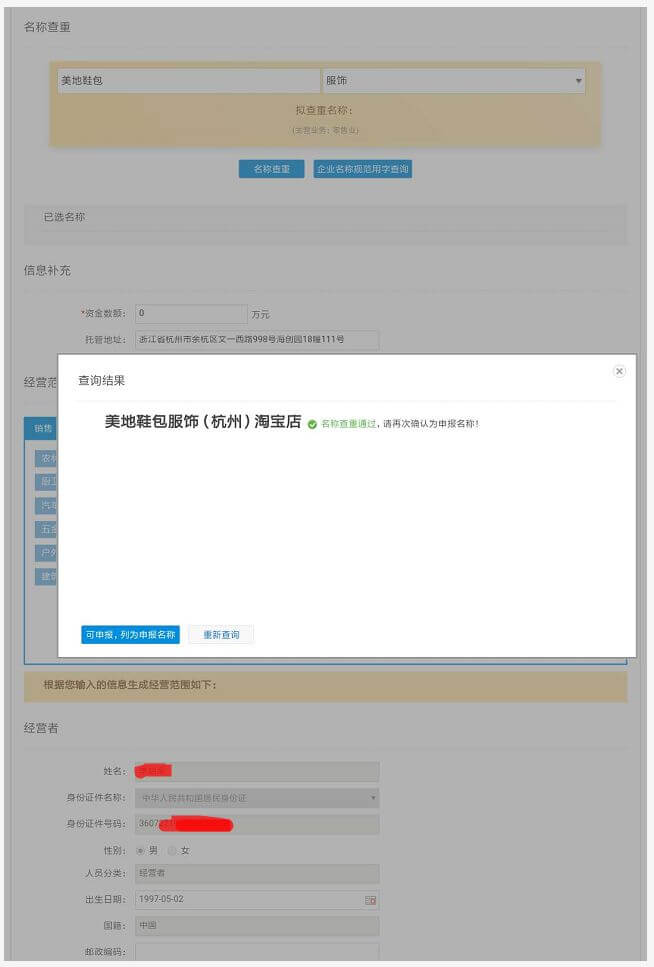The height and width of the screenshot is (967, 654).
Task: Click the 已选名称 section
Action: [x=326, y=224]
